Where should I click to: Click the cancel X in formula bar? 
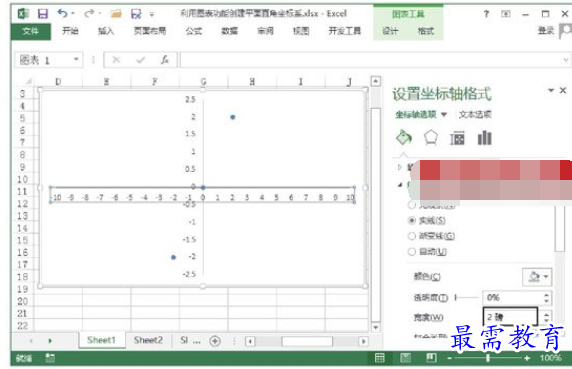(116, 60)
